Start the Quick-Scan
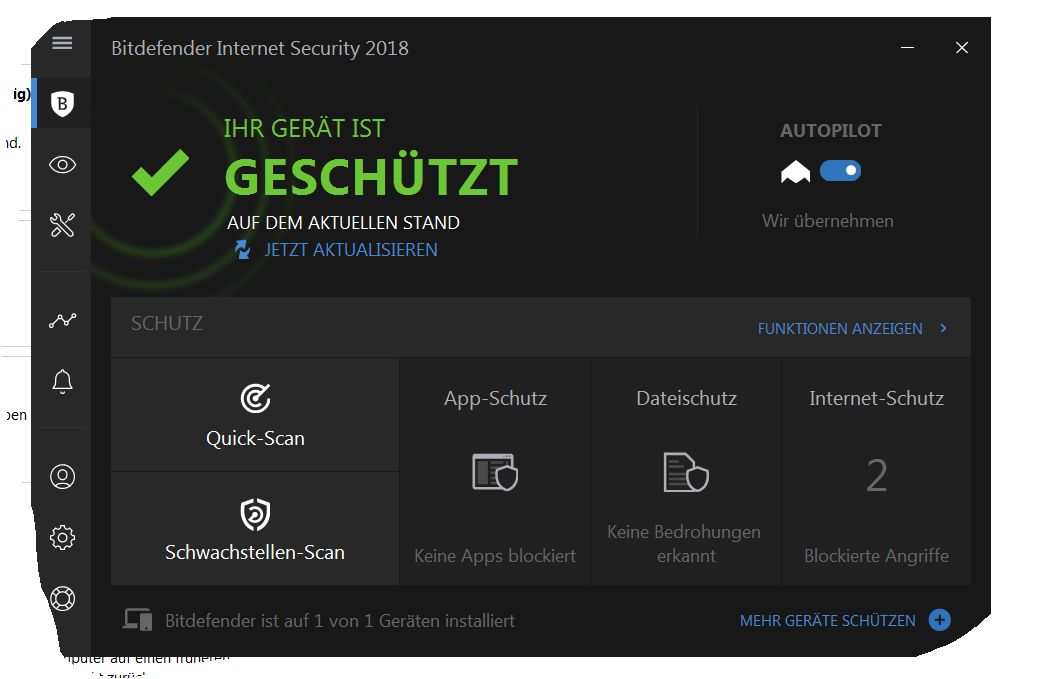The height and width of the screenshot is (679, 1037). (x=255, y=414)
